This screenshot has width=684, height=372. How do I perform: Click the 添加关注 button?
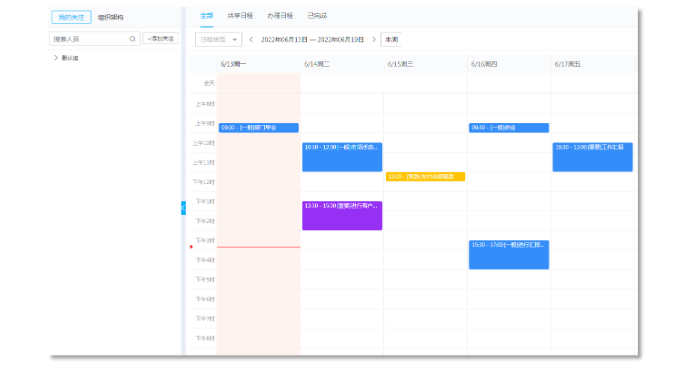161,38
